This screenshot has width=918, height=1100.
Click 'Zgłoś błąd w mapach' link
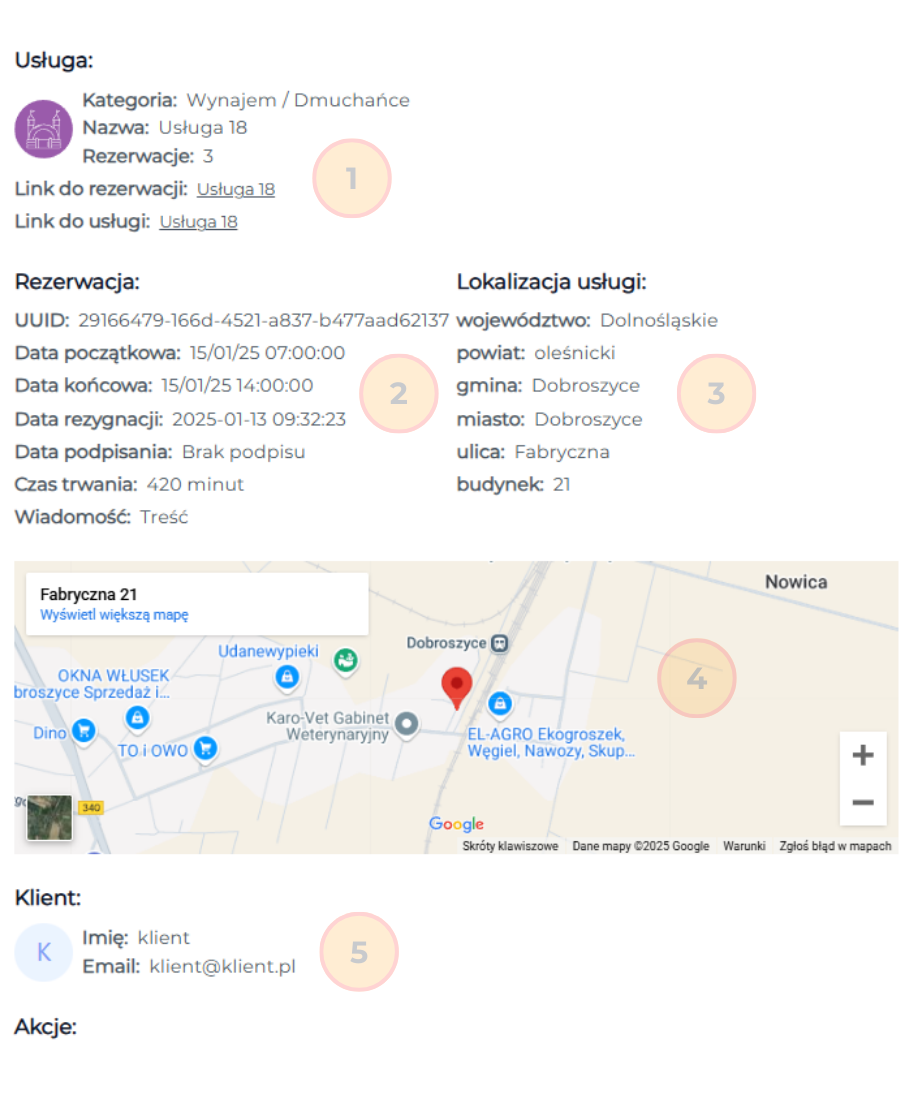(835, 846)
